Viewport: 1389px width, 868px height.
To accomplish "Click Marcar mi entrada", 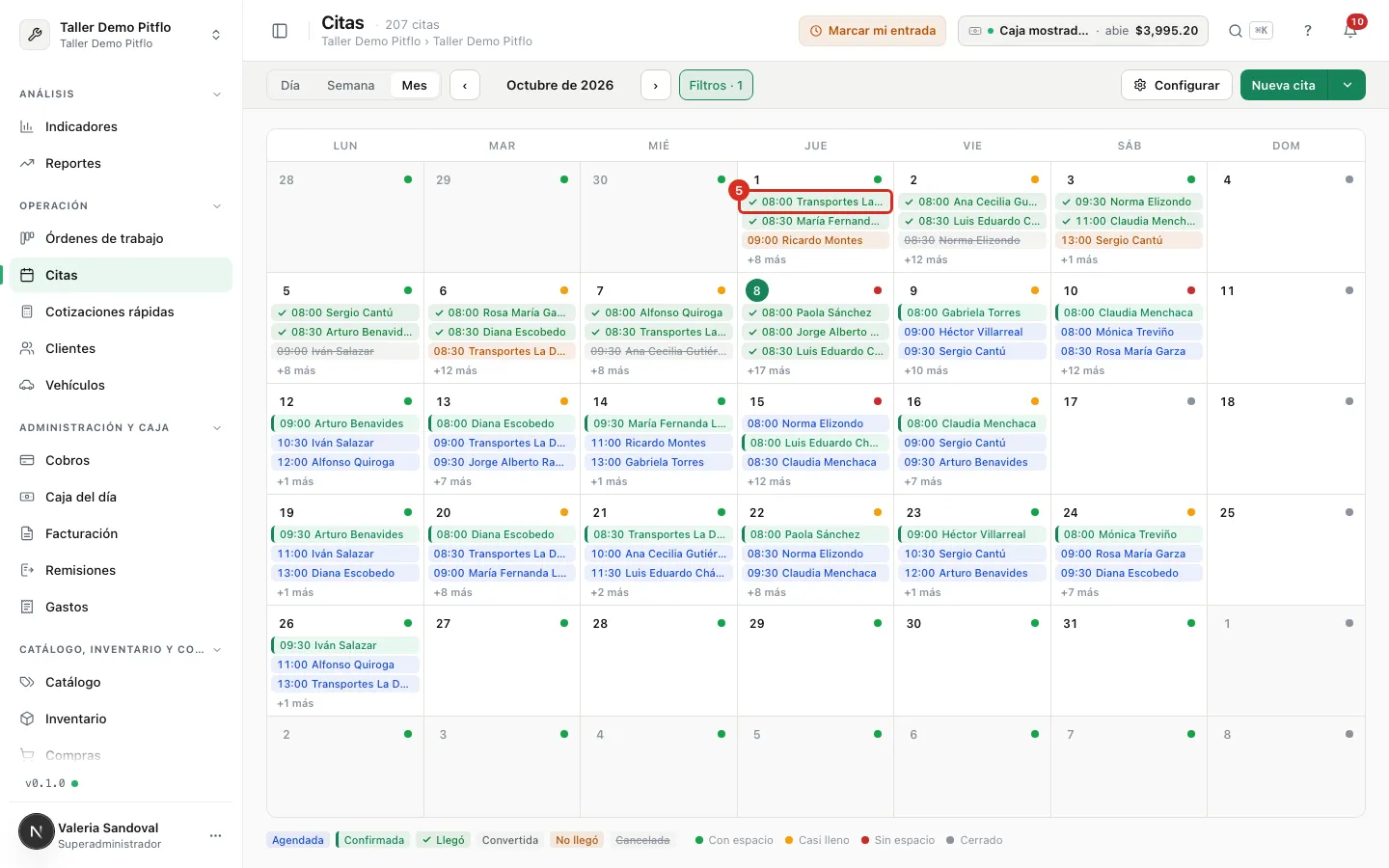I will (x=872, y=31).
